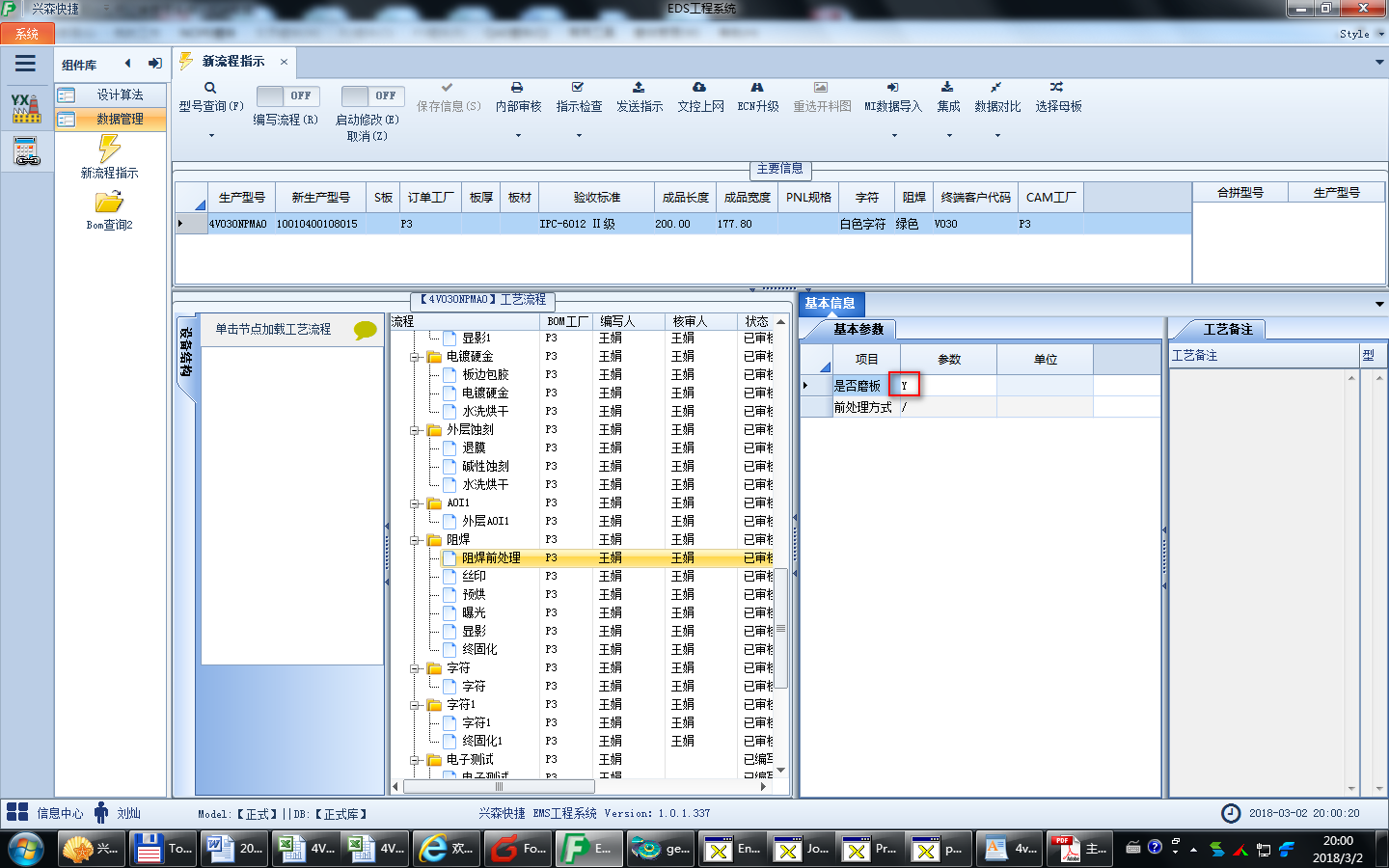This screenshot has height=868, width=1389.
Task: Click the 重选开料图 picture icon
Action: coord(821,87)
